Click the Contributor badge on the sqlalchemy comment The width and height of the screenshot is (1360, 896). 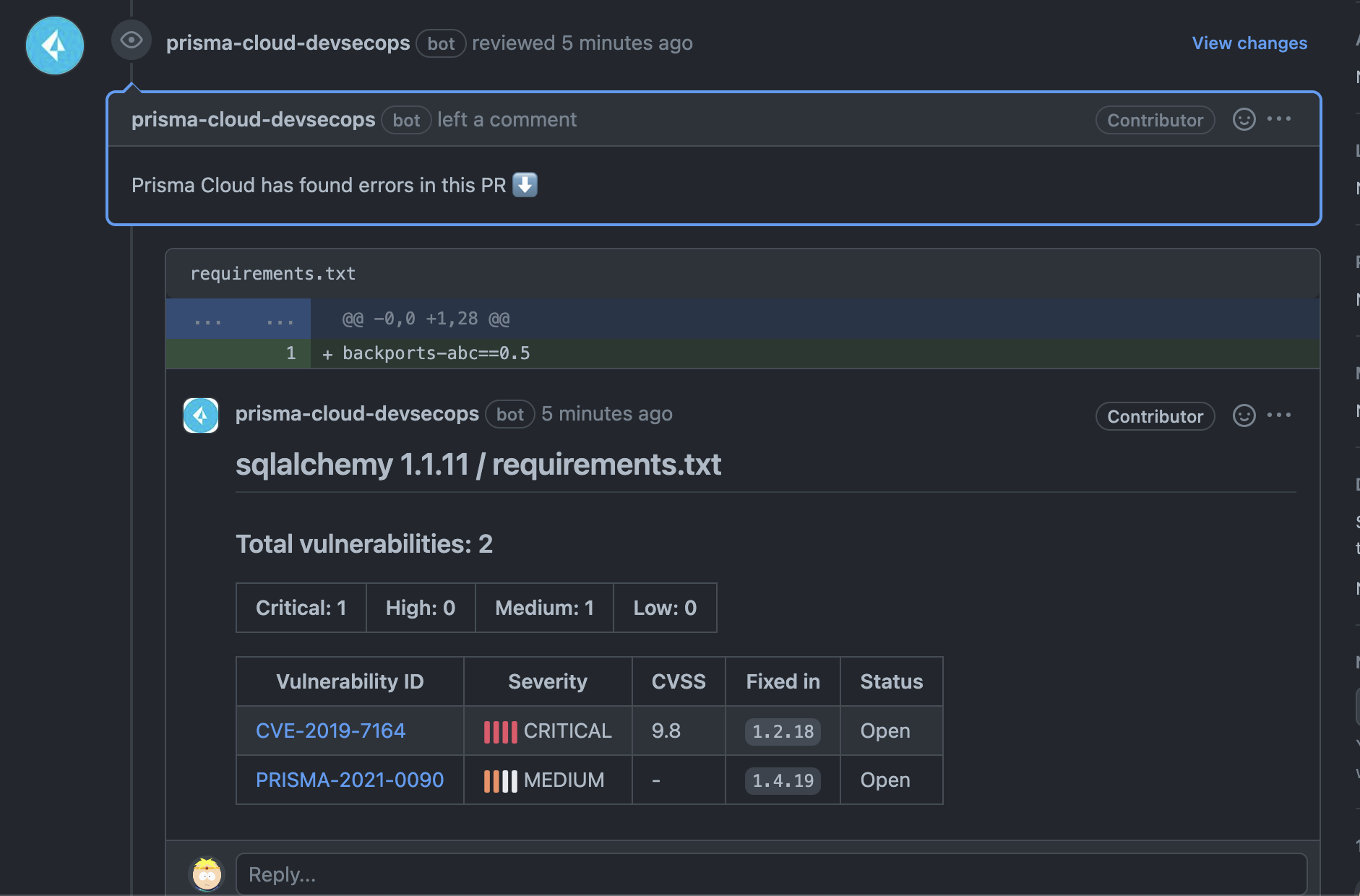1155,416
